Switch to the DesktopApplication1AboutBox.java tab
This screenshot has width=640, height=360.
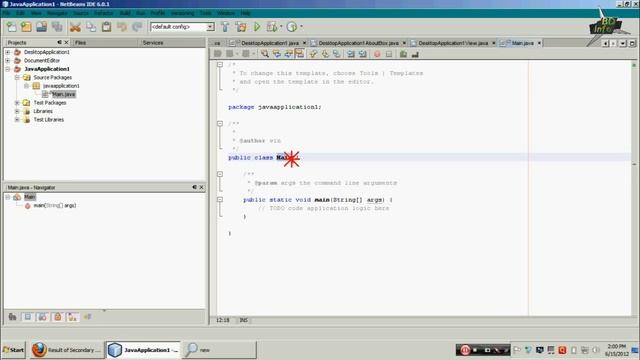pyautogui.click(x=358, y=43)
